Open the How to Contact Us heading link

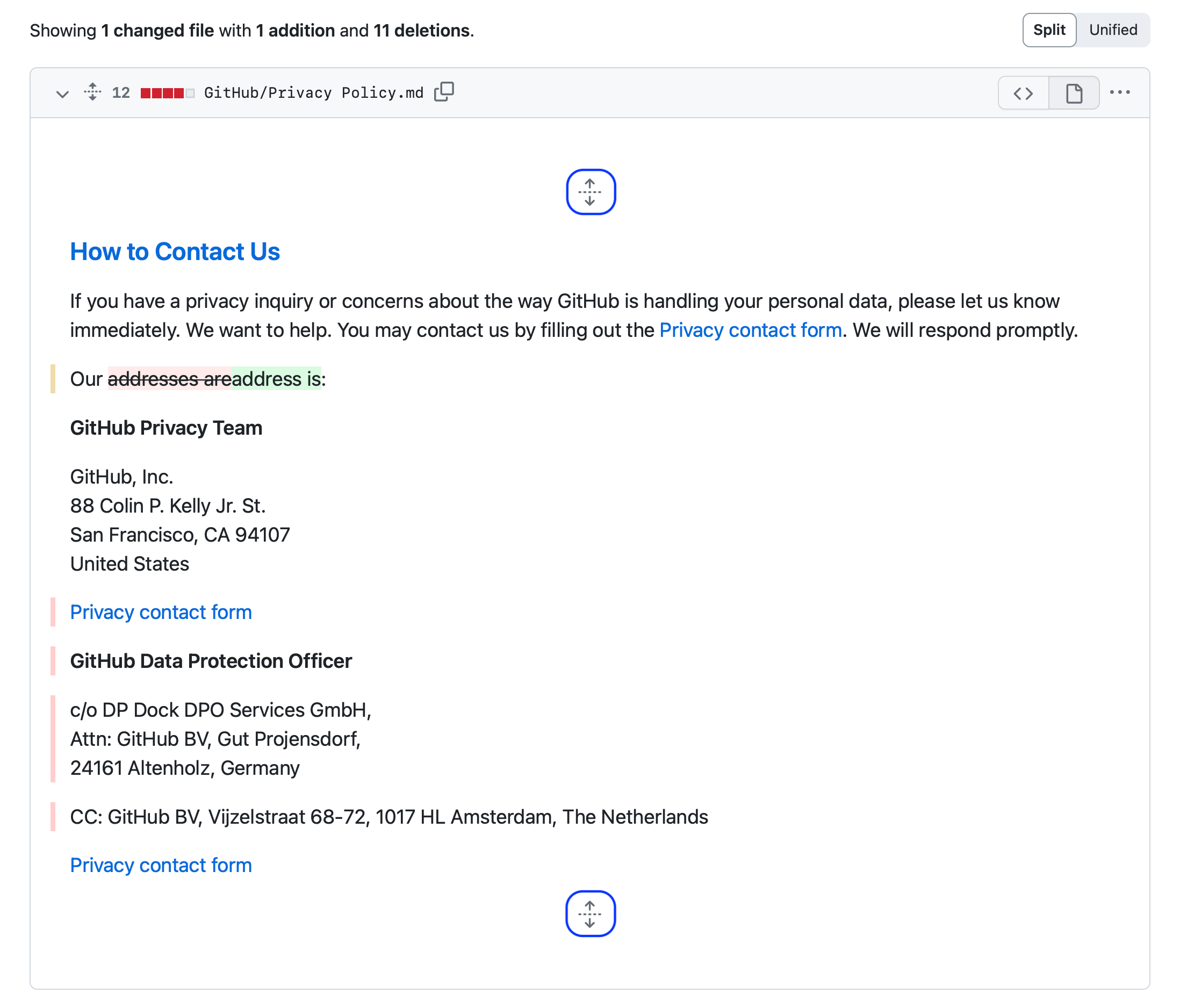tap(175, 251)
